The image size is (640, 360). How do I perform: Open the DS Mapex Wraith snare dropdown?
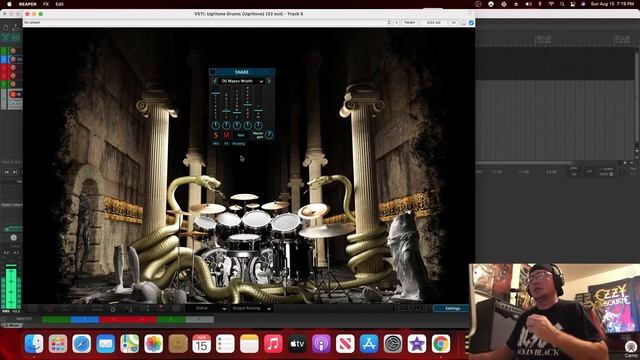click(x=242, y=81)
